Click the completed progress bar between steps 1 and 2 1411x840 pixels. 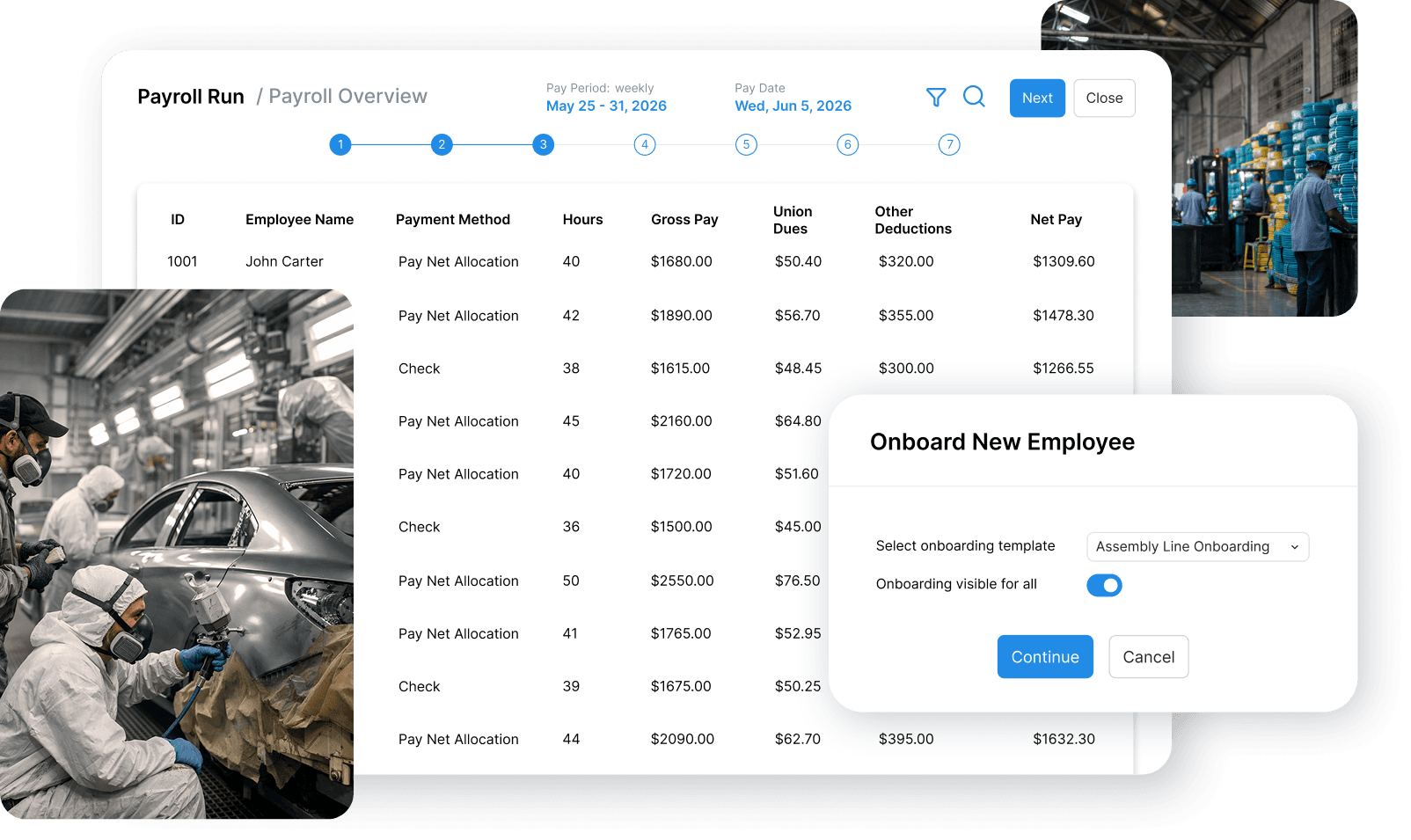click(391, 144)
